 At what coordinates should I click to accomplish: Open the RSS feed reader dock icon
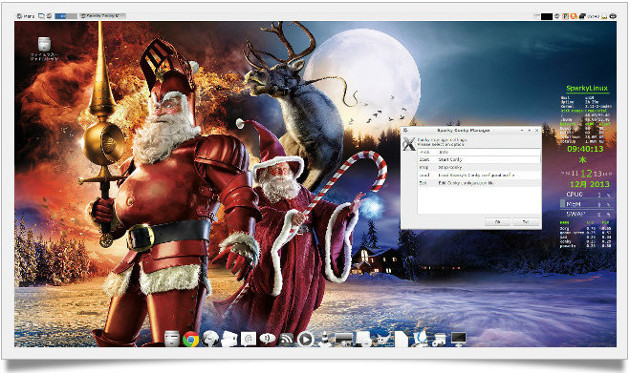286,339
